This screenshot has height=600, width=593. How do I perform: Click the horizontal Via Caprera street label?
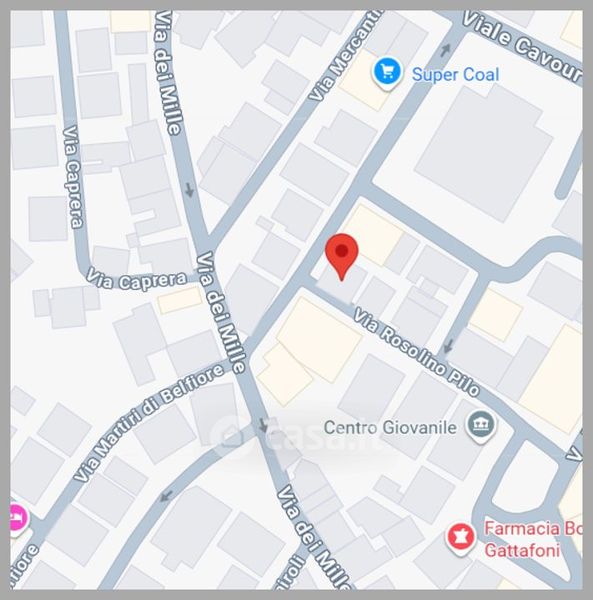click(x=136, y=280)
